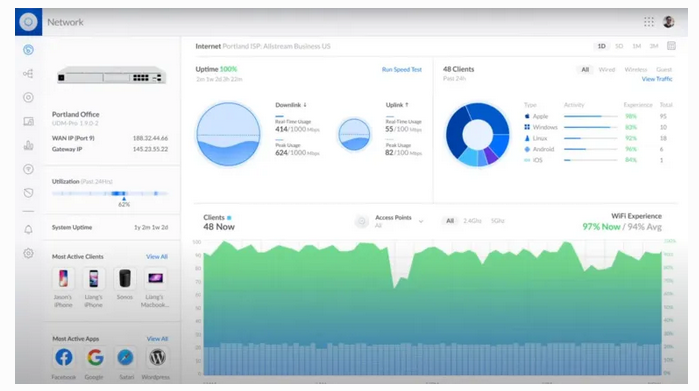The image size is (699, 391).
Task: Click the Utilization bar marker
Action: click(124, 198)
